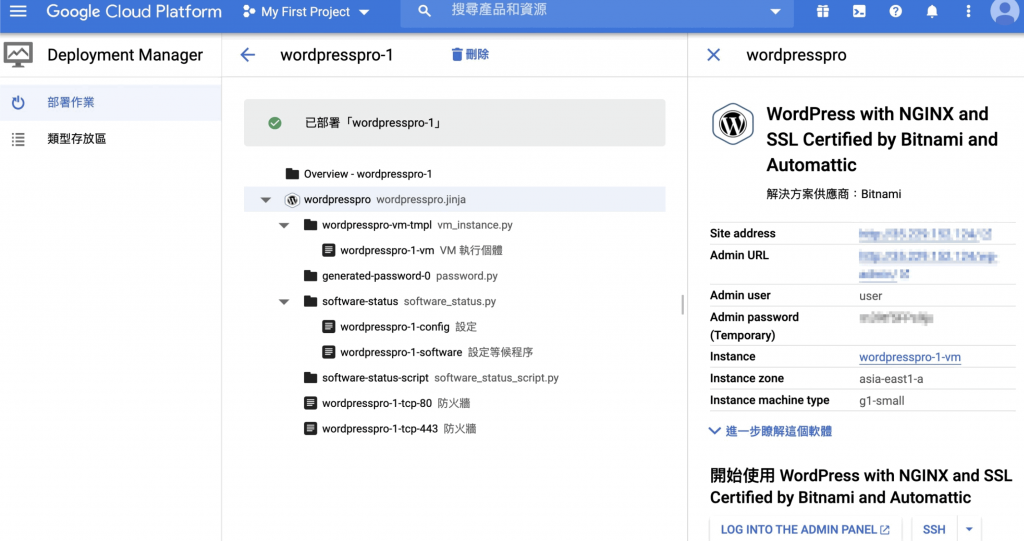Click LOG INTO THE ADMIN PANEL button
1024x541 pixels.
point(805,529)
